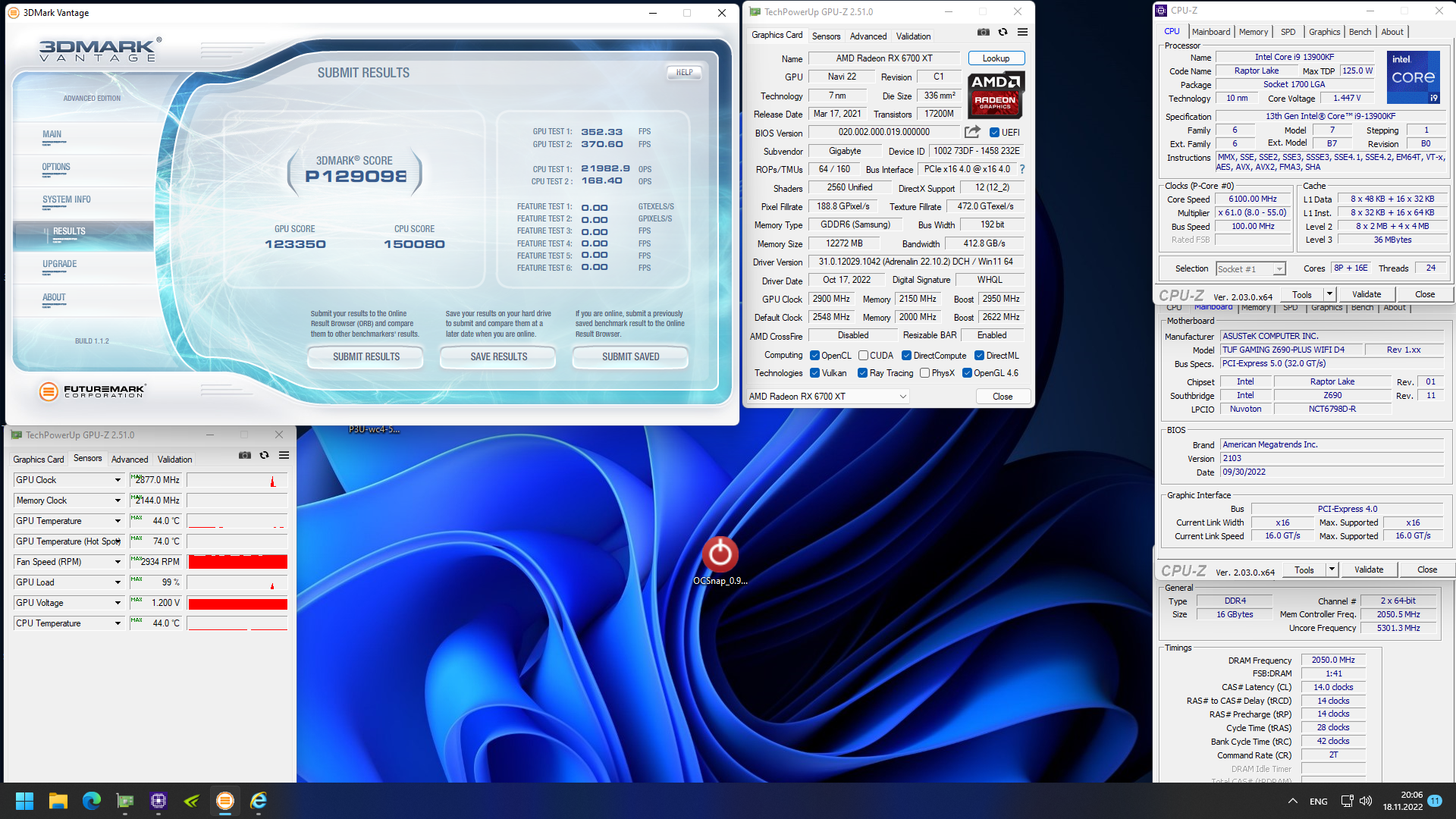Toggle the CUDA checkbox

[x=863, y=356]
